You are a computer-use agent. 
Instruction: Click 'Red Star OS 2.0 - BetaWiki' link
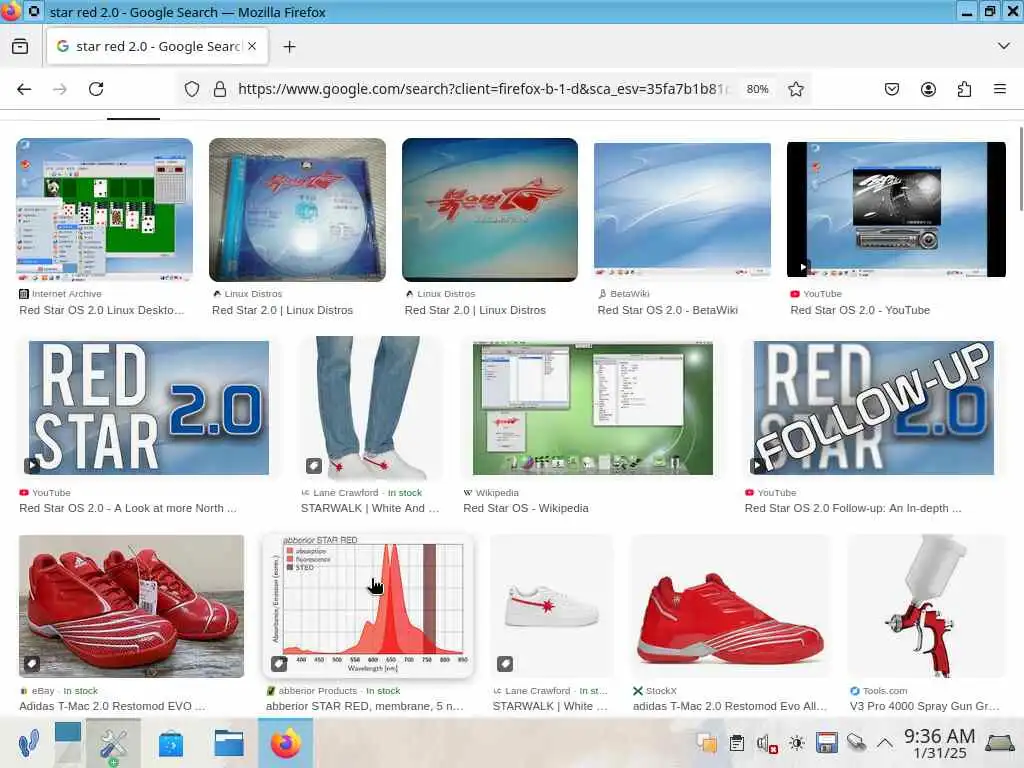click(667, 310)
